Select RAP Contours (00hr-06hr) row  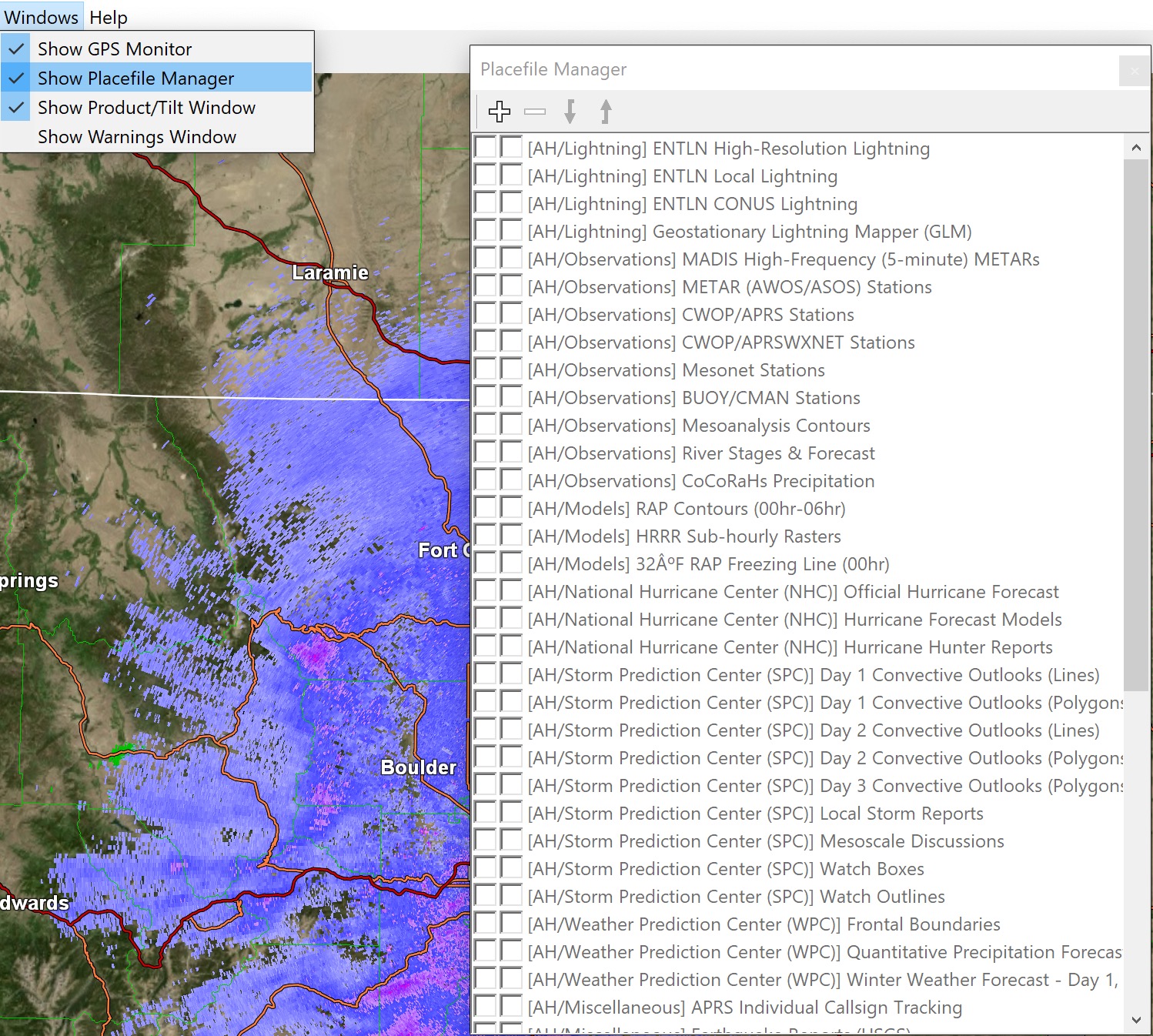tap(797, 509)
